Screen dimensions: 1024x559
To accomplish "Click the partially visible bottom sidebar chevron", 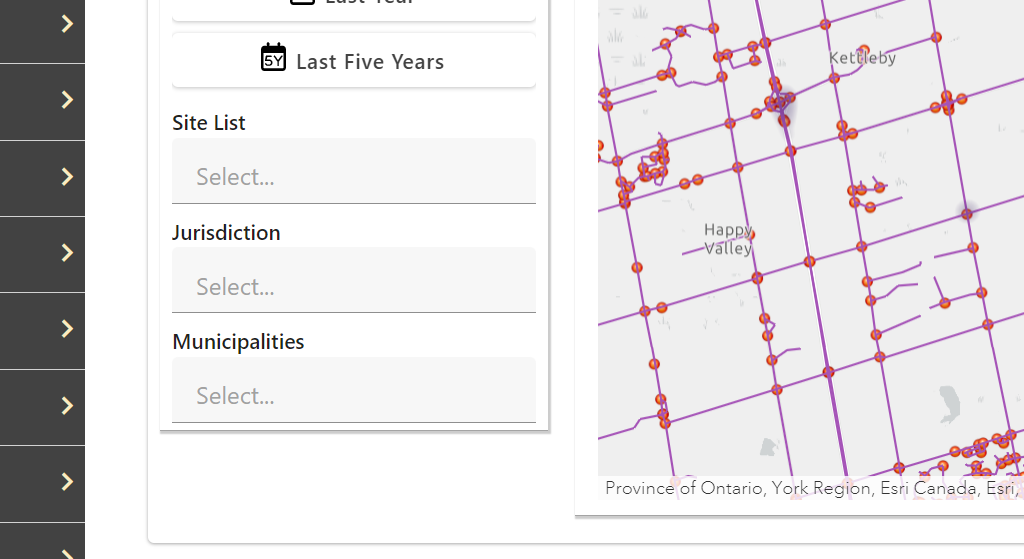I will tap(67, 552).
